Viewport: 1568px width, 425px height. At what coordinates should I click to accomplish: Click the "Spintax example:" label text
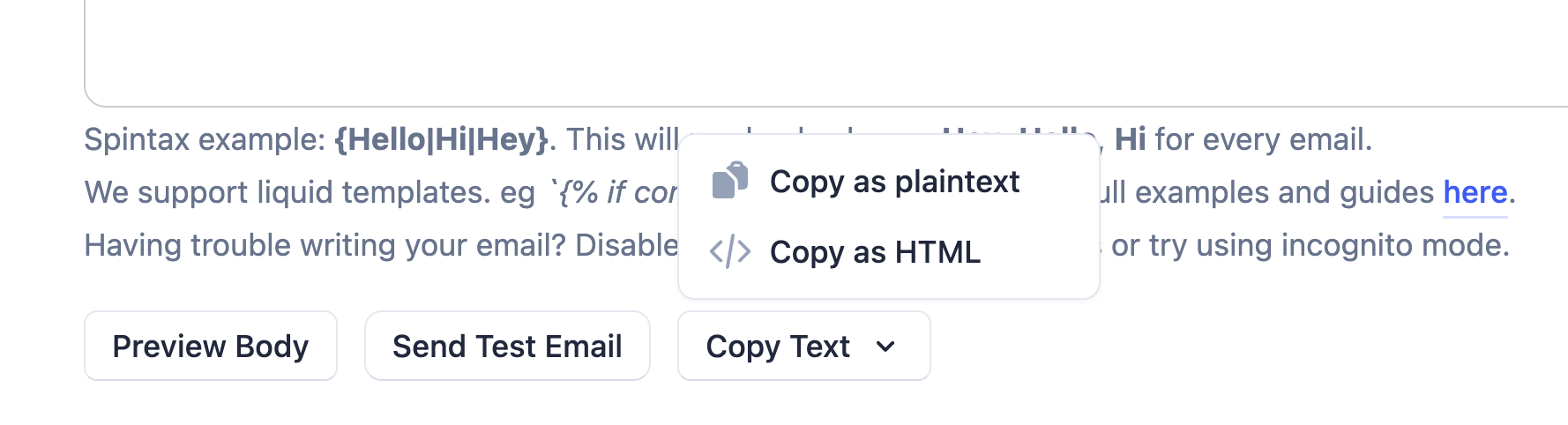pos(205,139)
